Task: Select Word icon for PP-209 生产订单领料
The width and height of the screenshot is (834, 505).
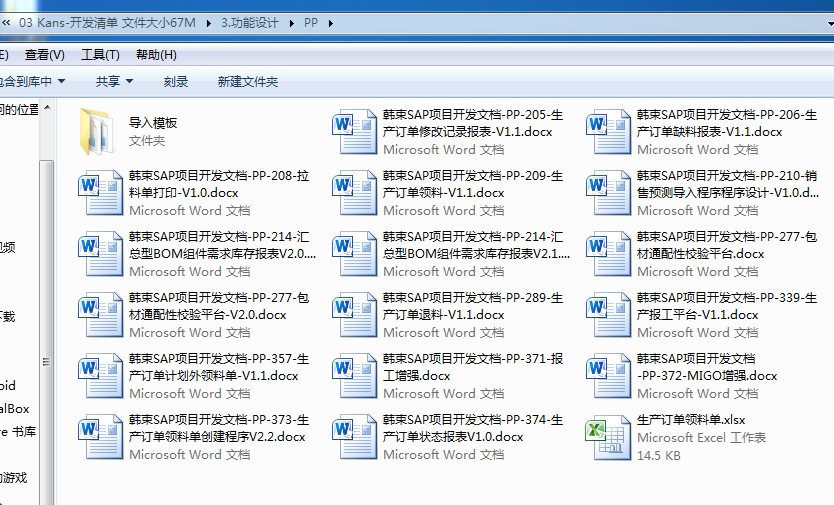Action: point(354,193)
